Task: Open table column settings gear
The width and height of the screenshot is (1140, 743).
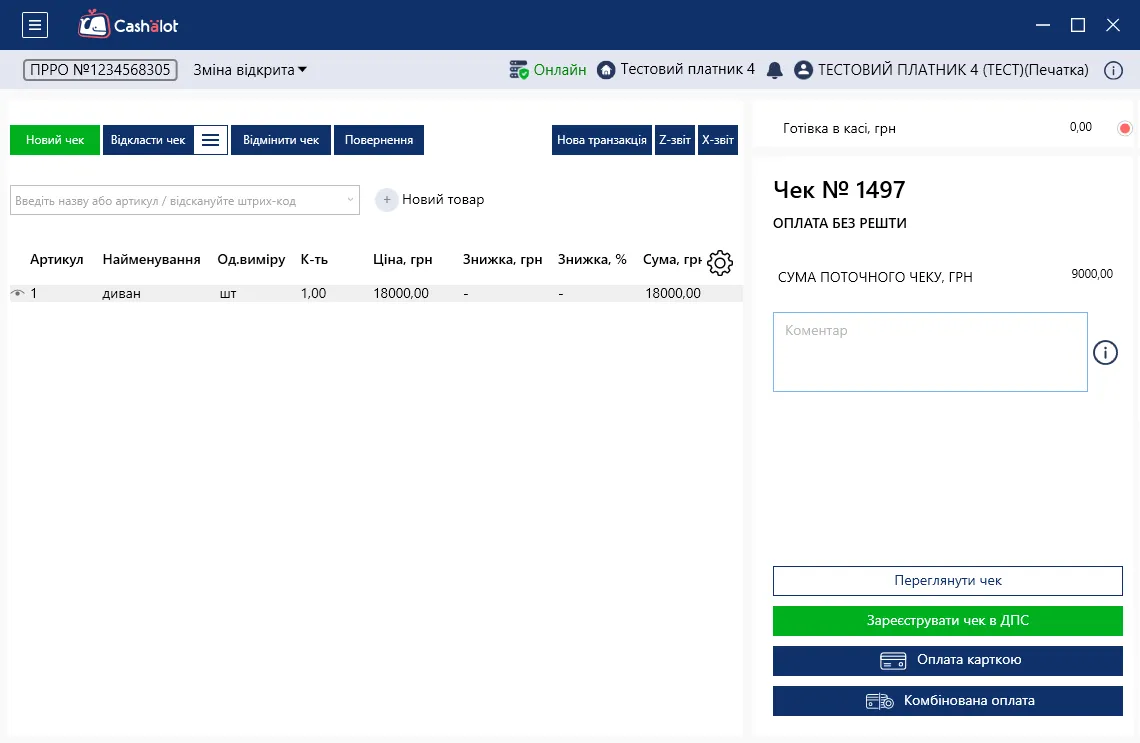Action: (x=720, y=262)
